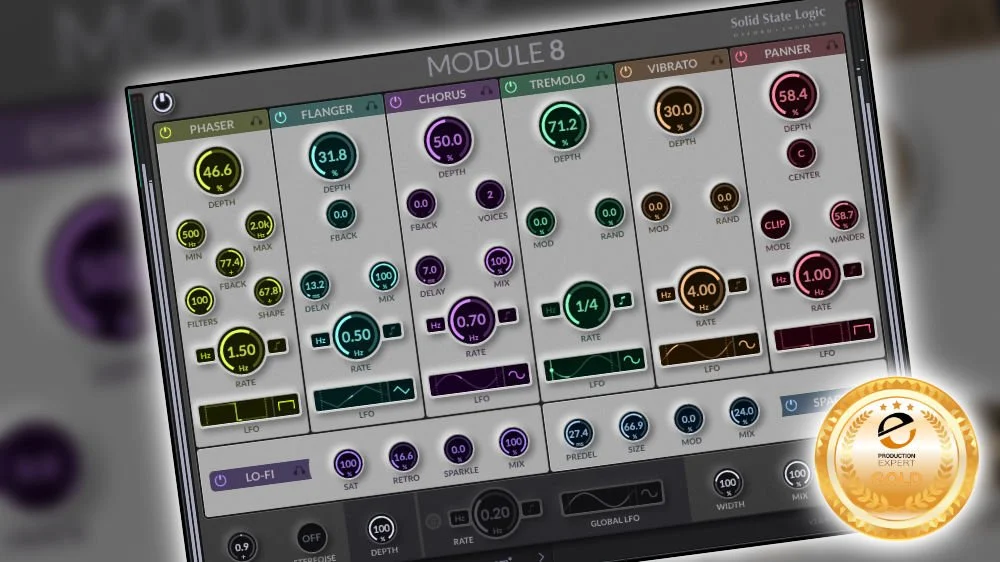
Task: Solo the Flanger module with headphone icon
Action: click(x=372, y=105)
